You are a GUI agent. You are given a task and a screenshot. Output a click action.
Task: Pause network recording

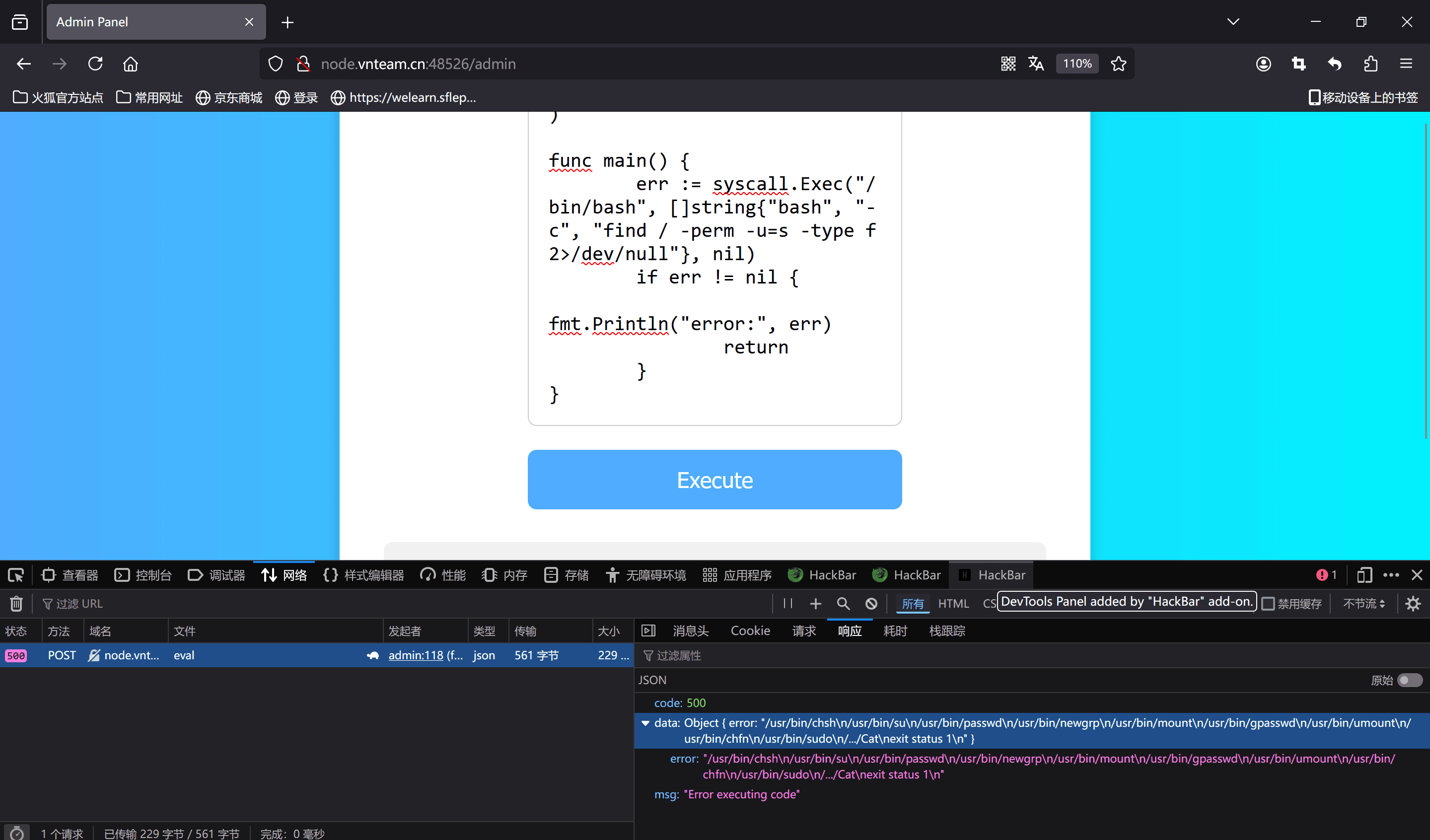787,603
